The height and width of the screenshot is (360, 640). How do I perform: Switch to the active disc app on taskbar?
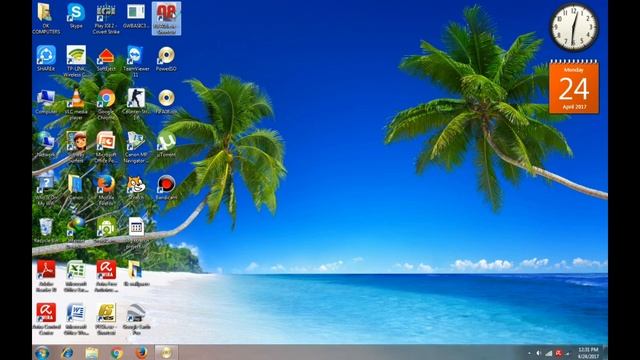166,353
